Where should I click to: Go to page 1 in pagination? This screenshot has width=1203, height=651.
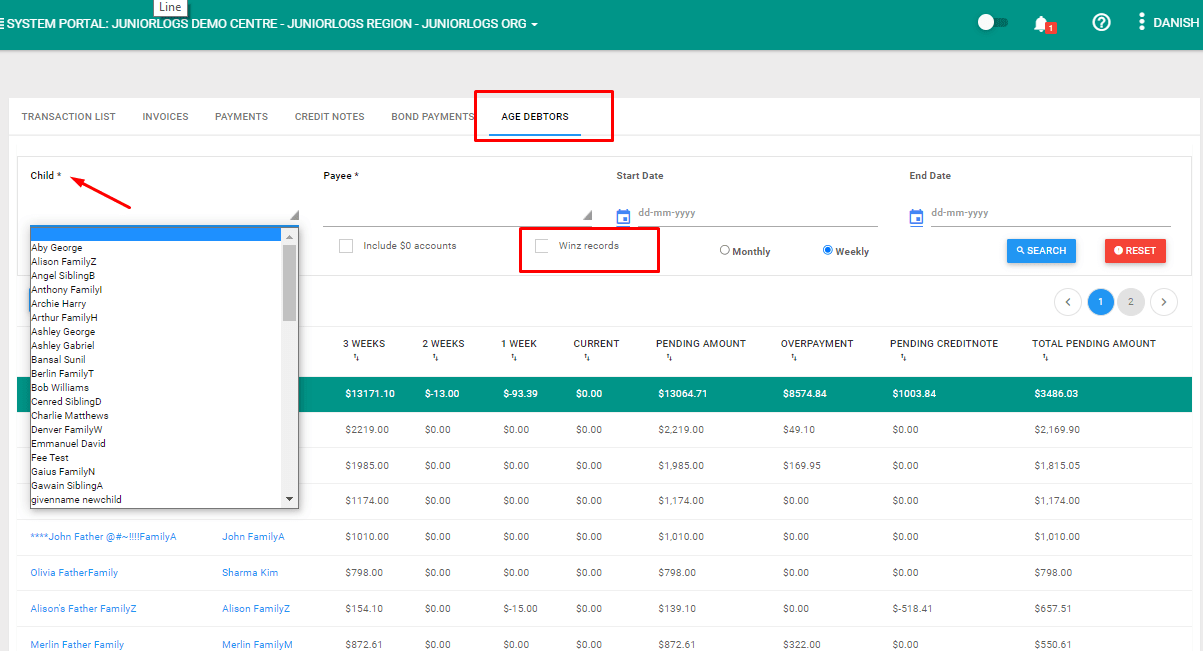tap(1100, 301)
